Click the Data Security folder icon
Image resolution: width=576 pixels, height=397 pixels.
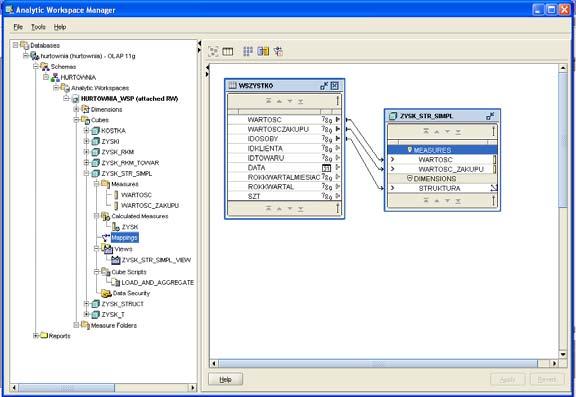click(x=106, y=293)
